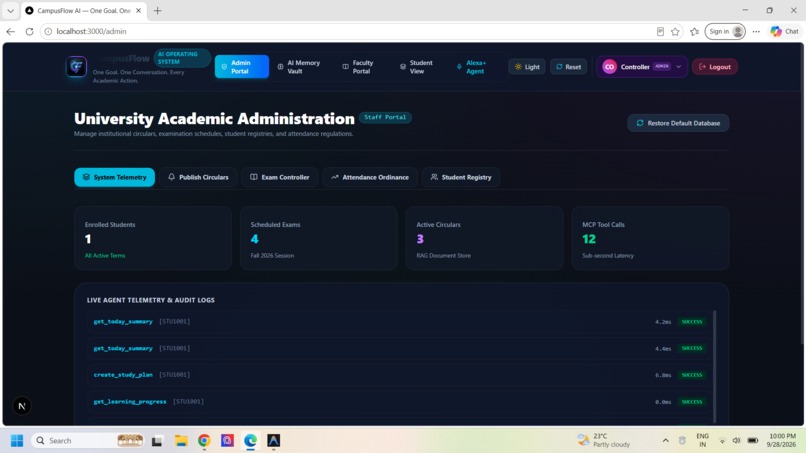Switch to Student View

(x=416, y=67)
